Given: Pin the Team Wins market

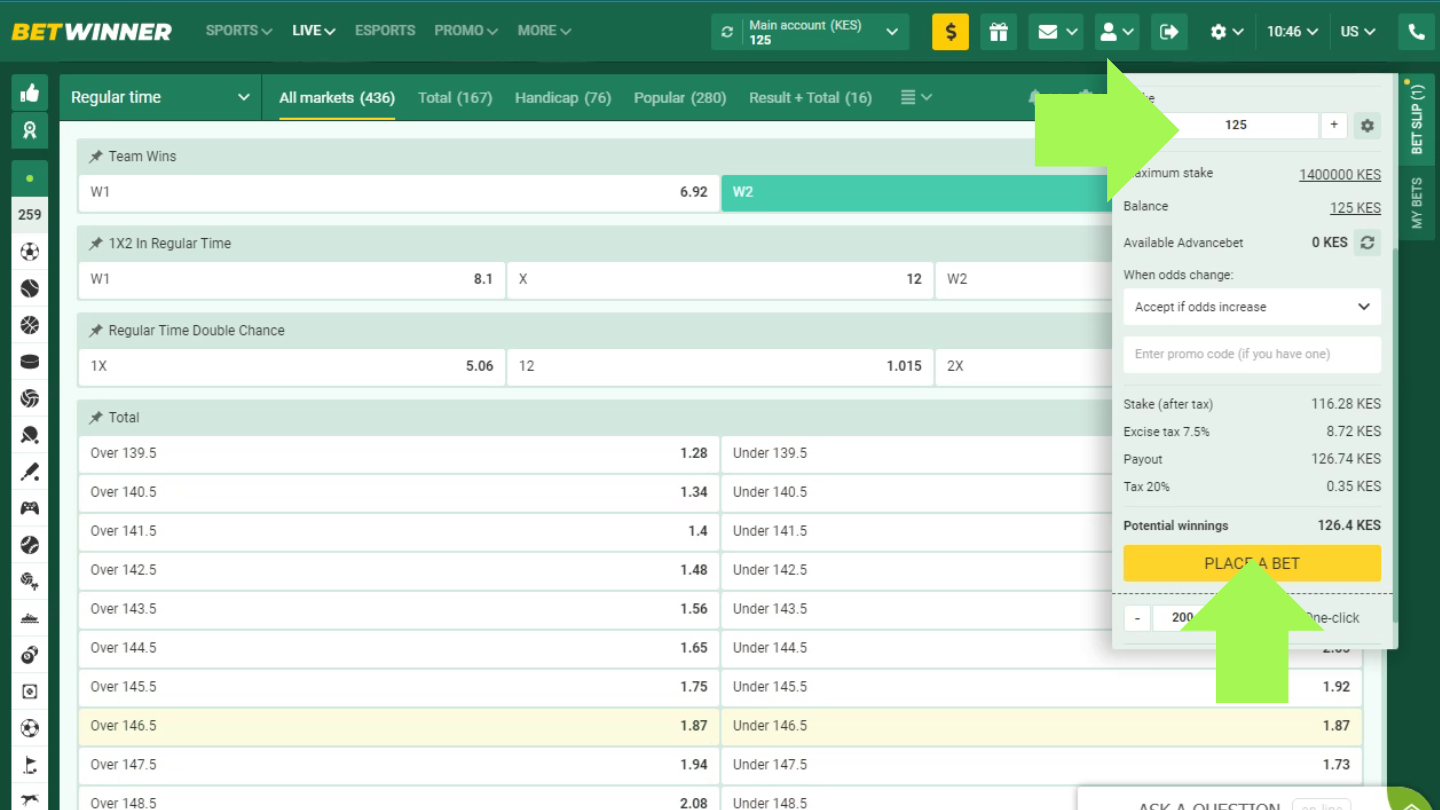Looking at the screenshot, I should tap(96, 157).
